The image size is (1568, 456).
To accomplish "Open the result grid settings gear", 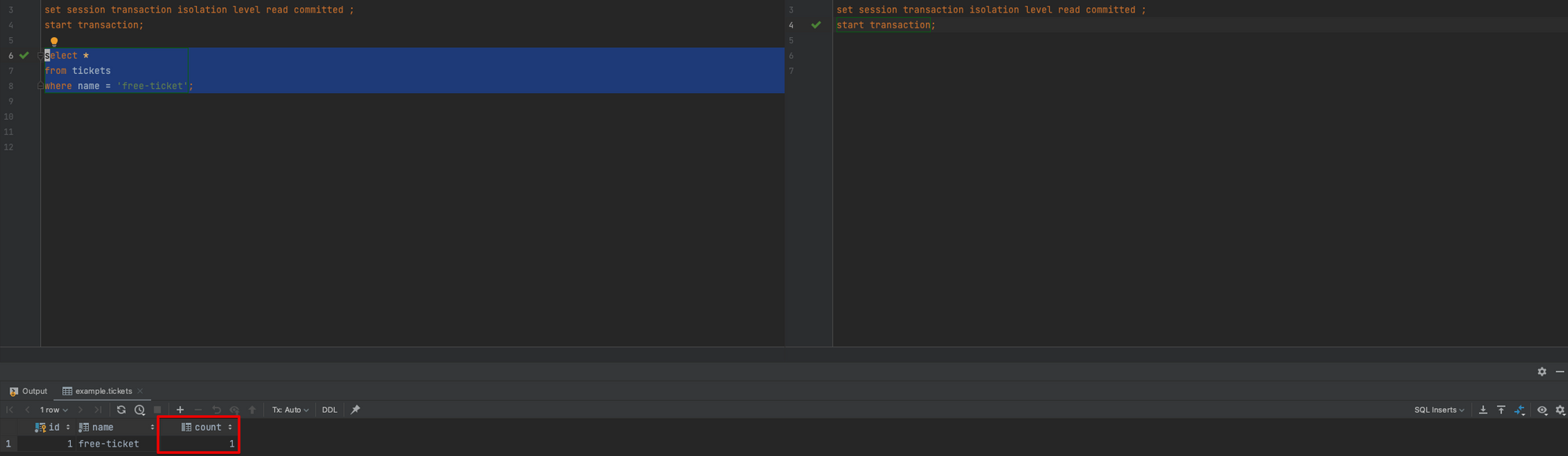I will coord(1560,410).
